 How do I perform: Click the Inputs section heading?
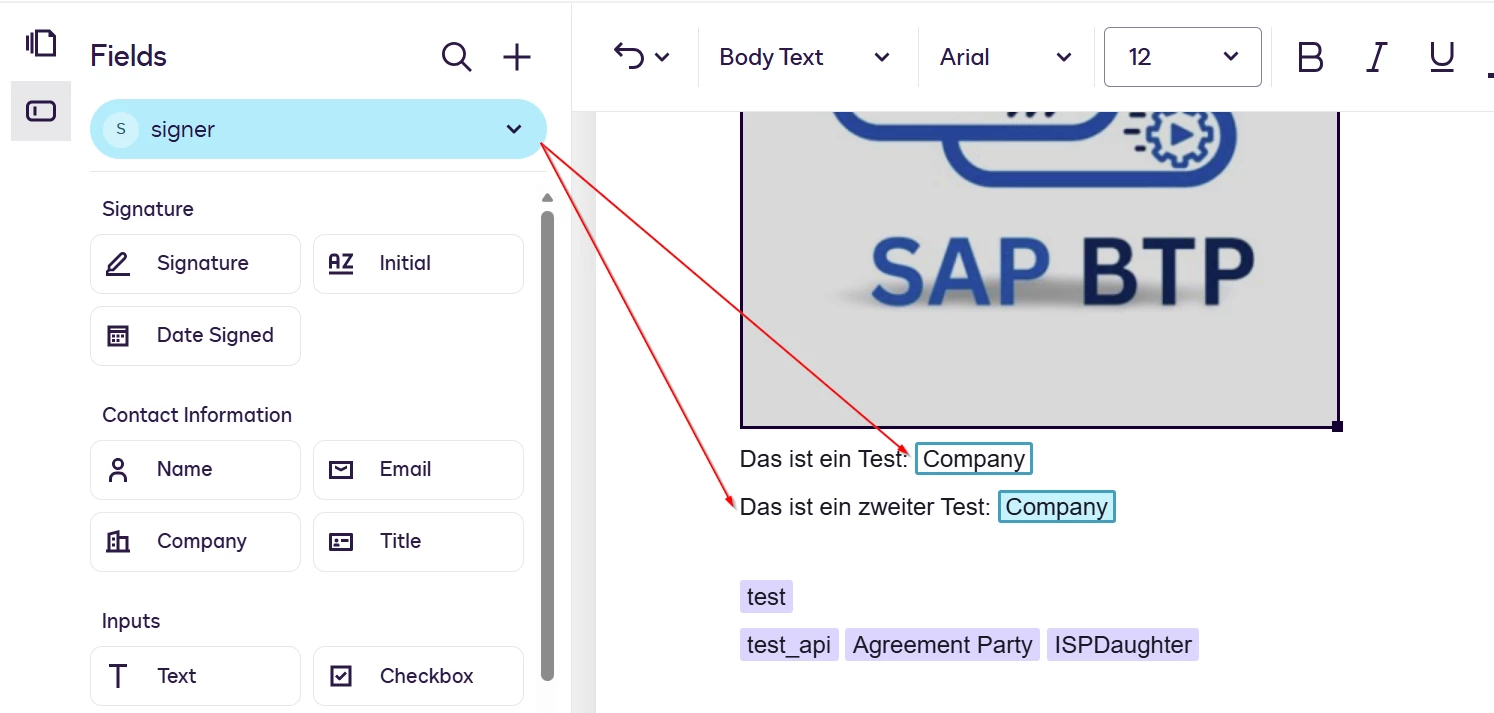pyautogui.click(x=131, y=621)
